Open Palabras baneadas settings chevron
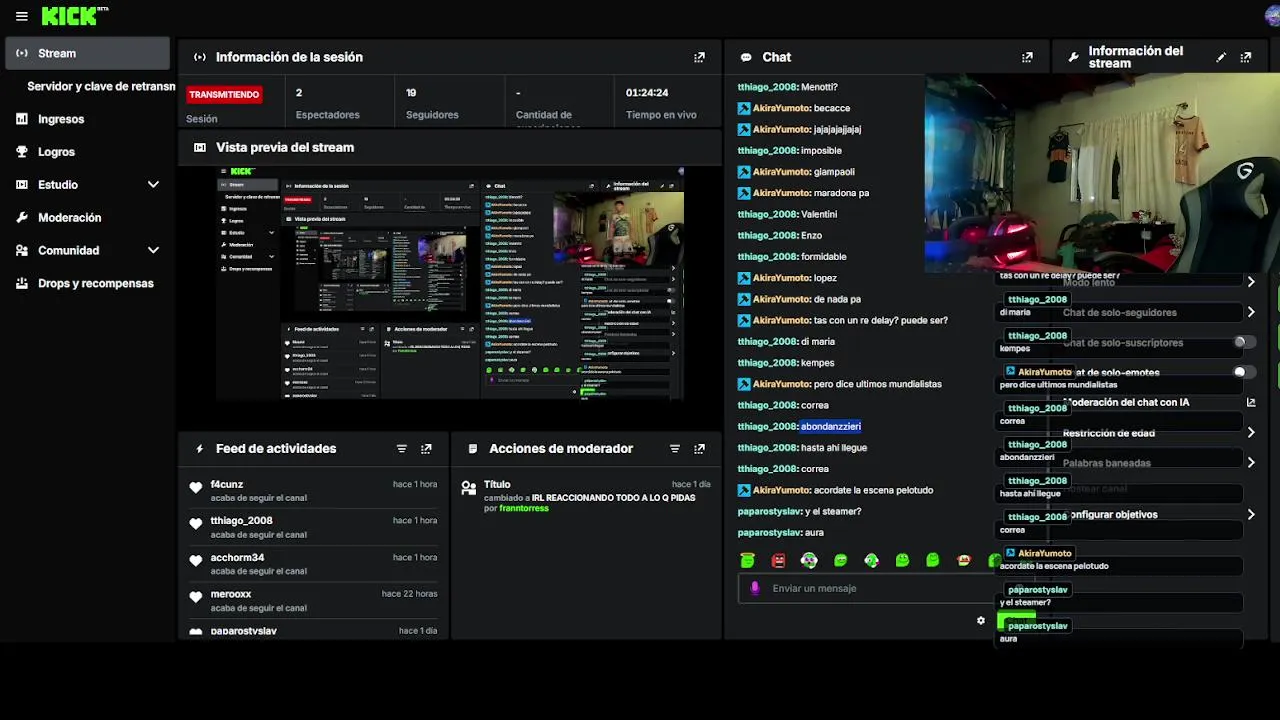This screenshot has height=720, width=1280. click(1251, 463)
